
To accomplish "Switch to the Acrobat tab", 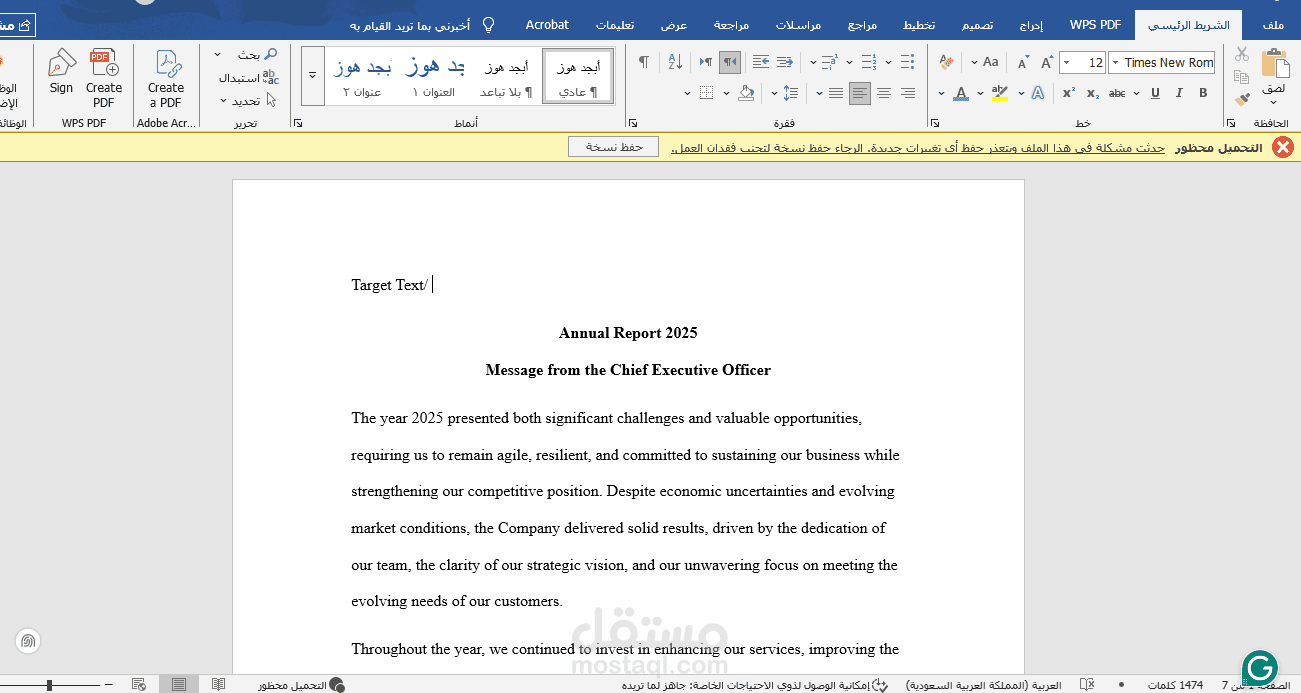I will 547,25.
